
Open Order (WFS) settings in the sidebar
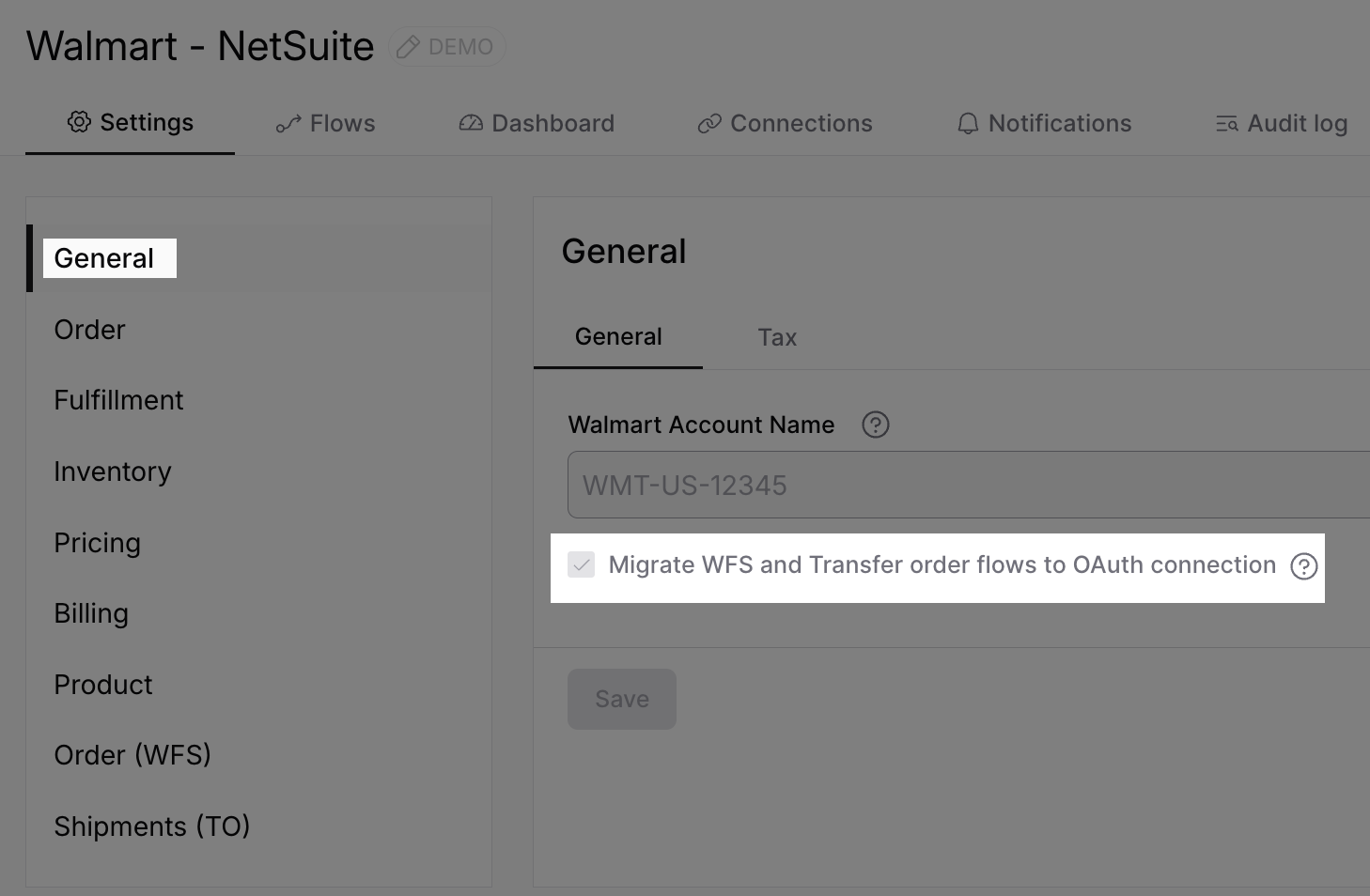[x=259, y=755]
